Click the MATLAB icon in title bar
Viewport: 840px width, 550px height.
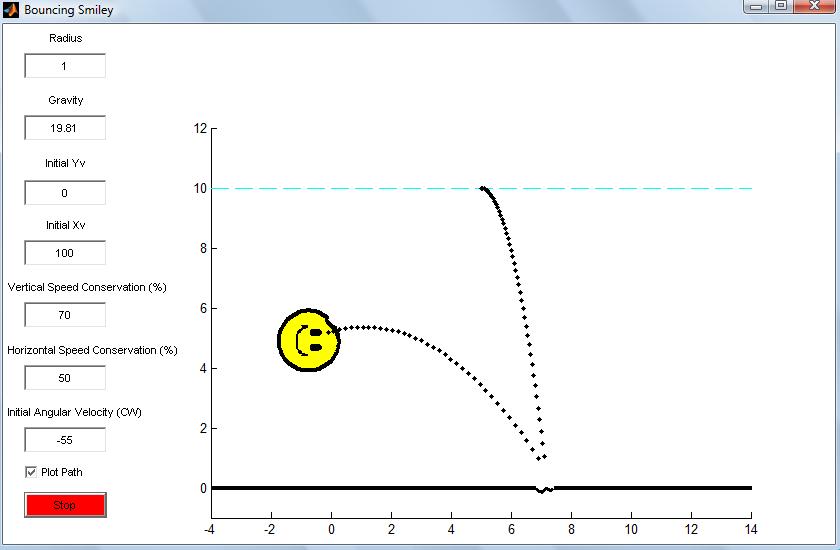(11, 10)
